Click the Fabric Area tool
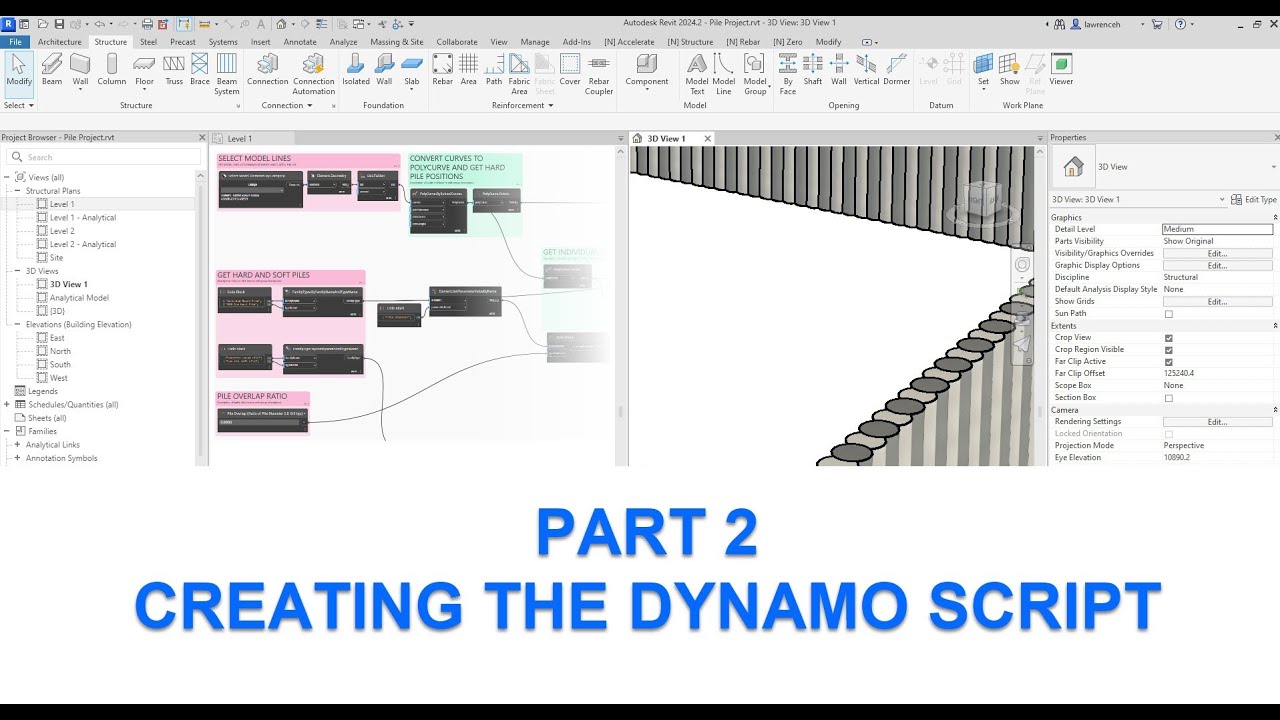Image resolution: width=1280 pixels, height=720 pixels. pyautogui.click(x=519, y=74)
